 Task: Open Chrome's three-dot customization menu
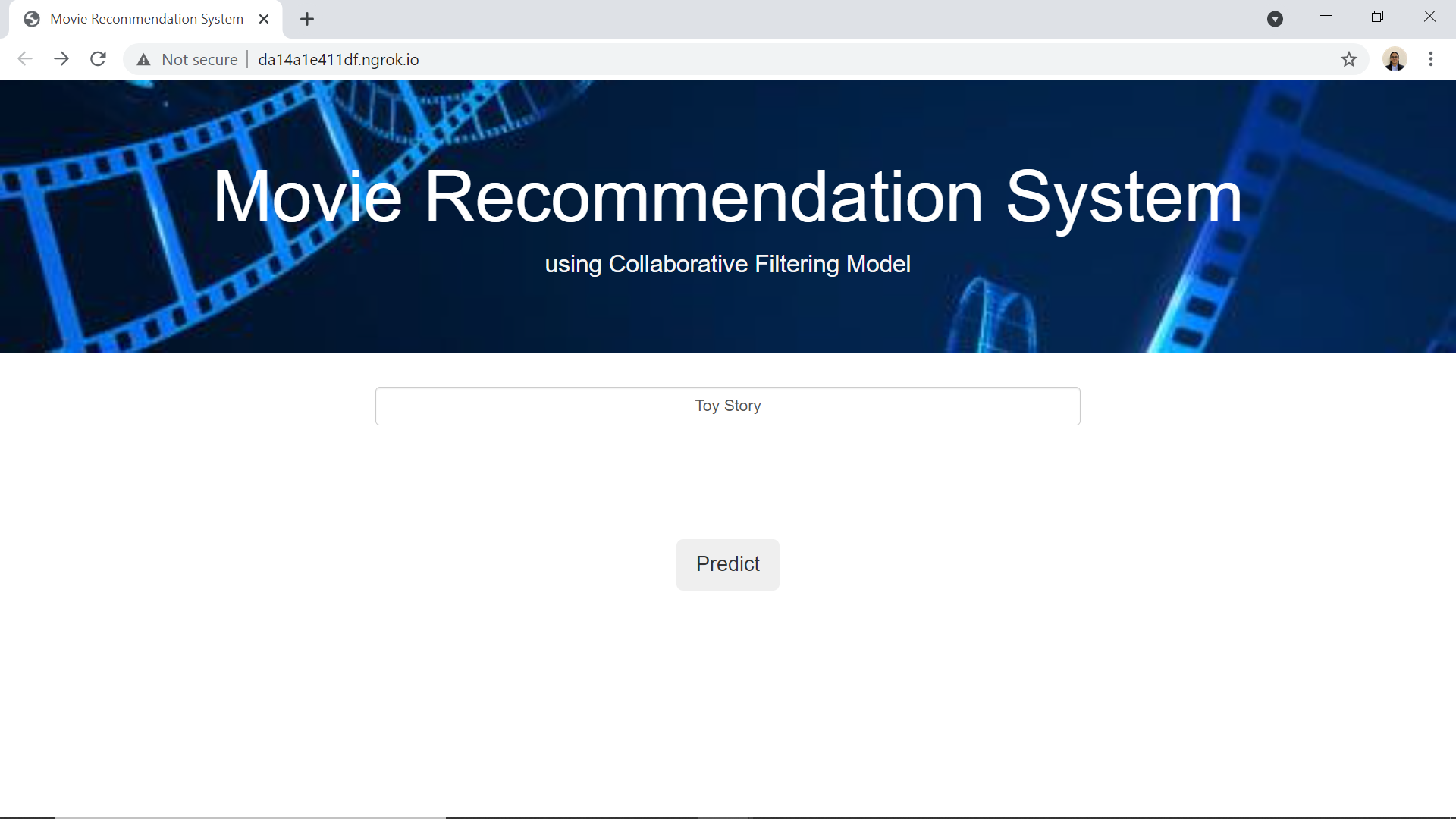pos(1432,59)
